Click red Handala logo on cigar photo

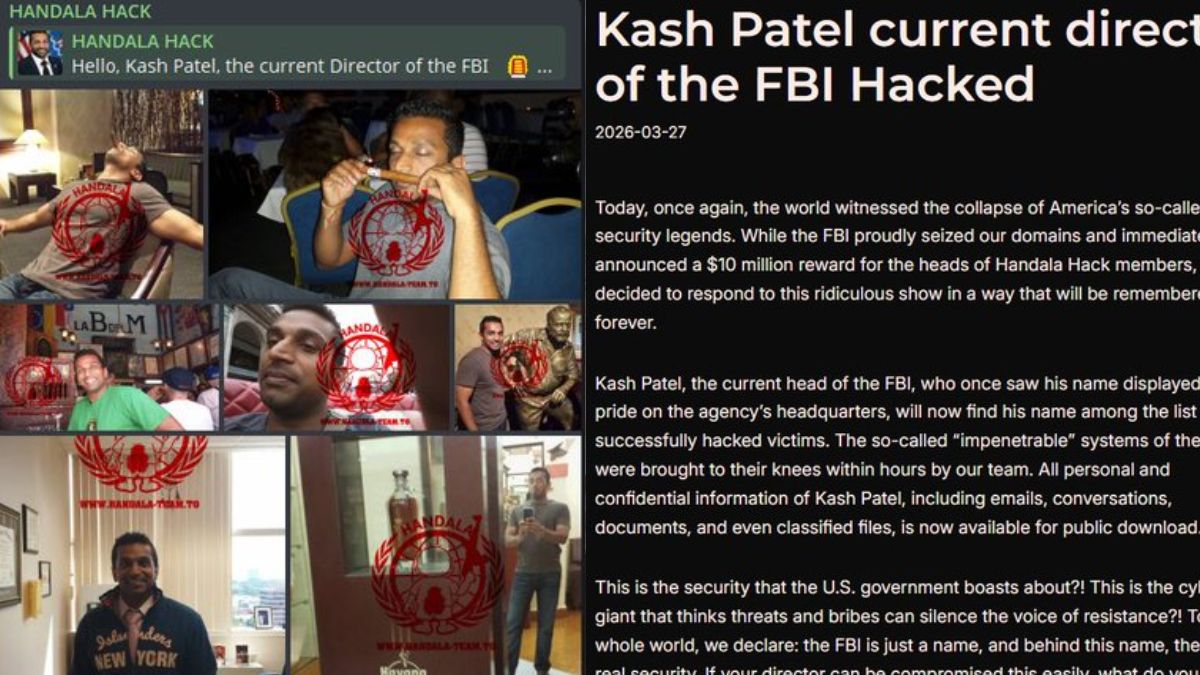point(396,232)
